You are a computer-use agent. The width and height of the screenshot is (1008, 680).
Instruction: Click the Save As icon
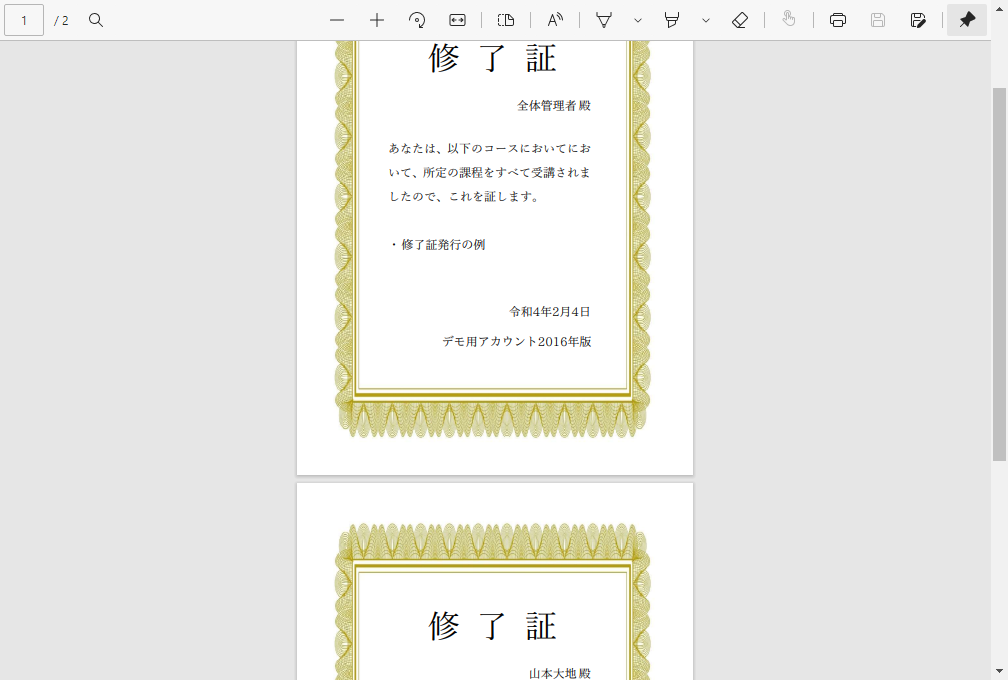pos(918,20)
